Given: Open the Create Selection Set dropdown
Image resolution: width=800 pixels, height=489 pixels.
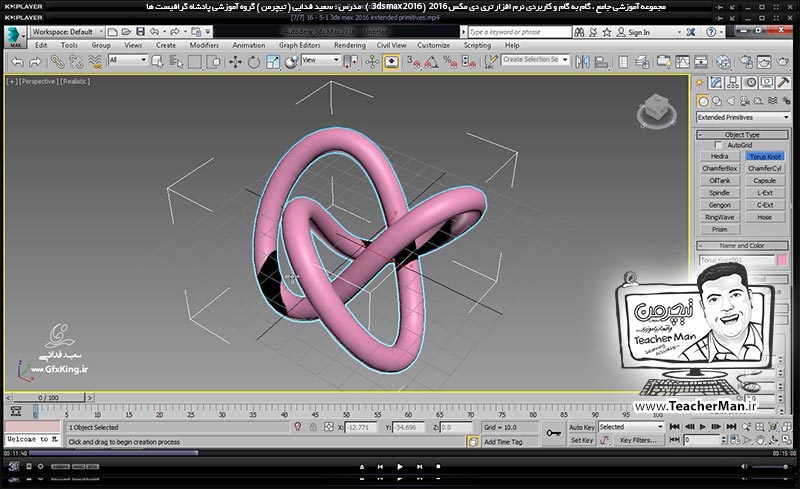Looking at the screenshot, I should pyautogui.click(x=535, y=60).
